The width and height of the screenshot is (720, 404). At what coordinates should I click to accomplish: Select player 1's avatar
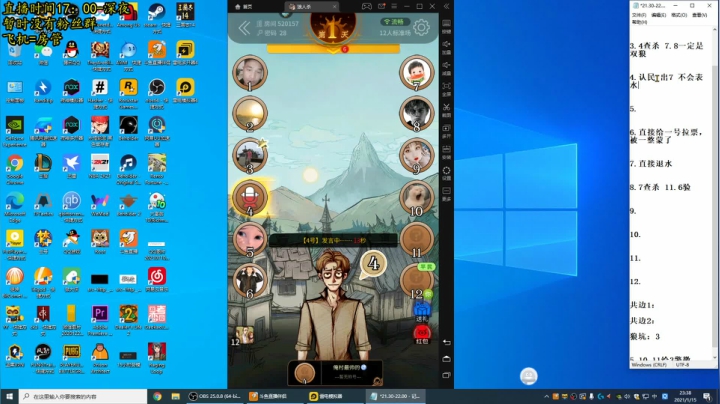click(x=250, y=73)
